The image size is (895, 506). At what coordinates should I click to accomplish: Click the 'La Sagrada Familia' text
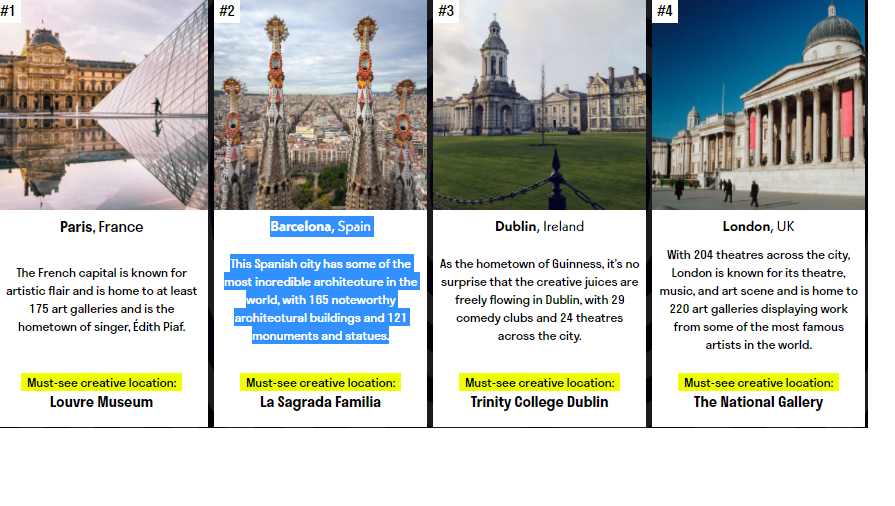[320, 402]
